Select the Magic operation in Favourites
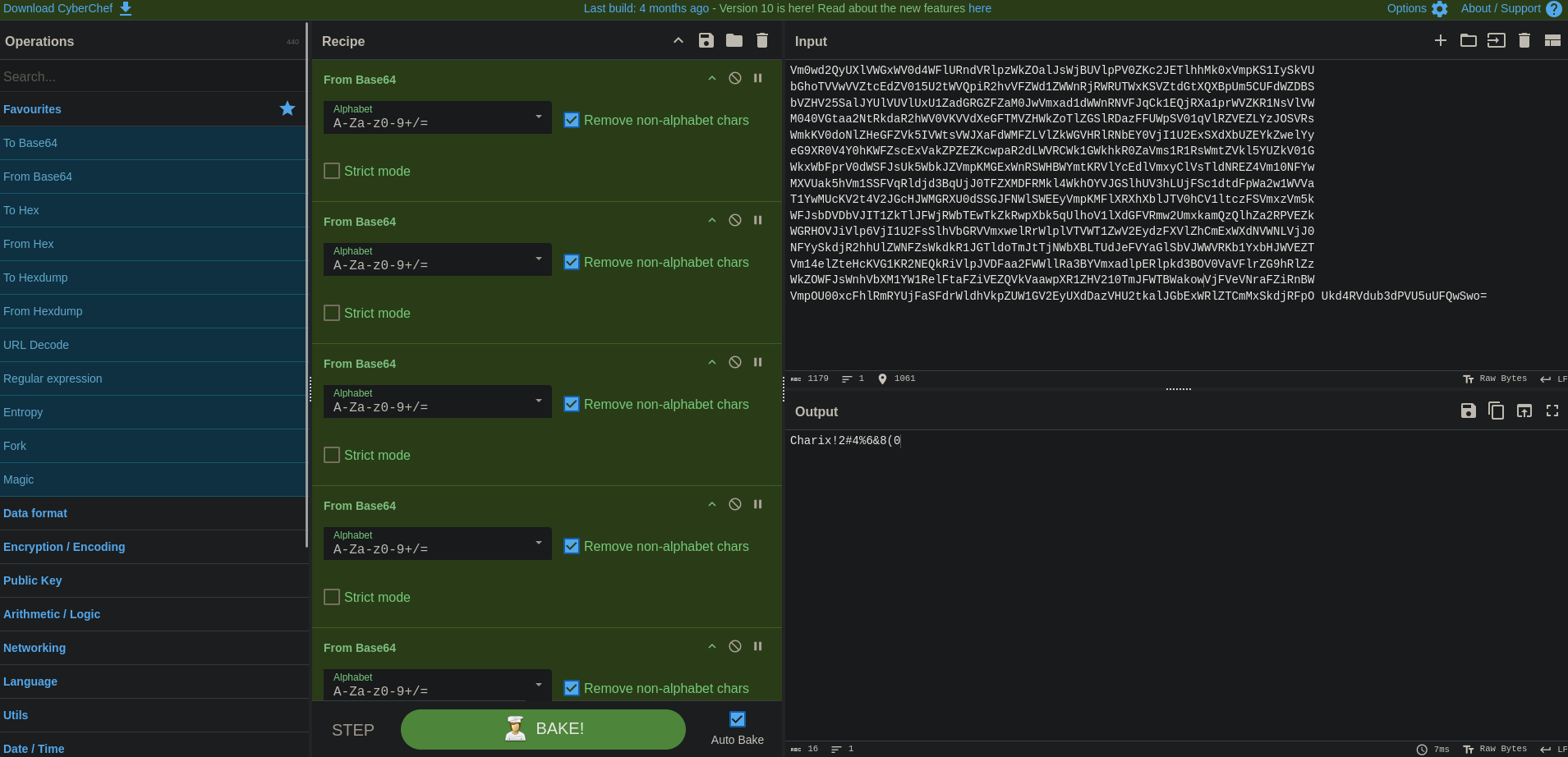This screenshot has width=1568, height=757. click(x=153, y=479)
